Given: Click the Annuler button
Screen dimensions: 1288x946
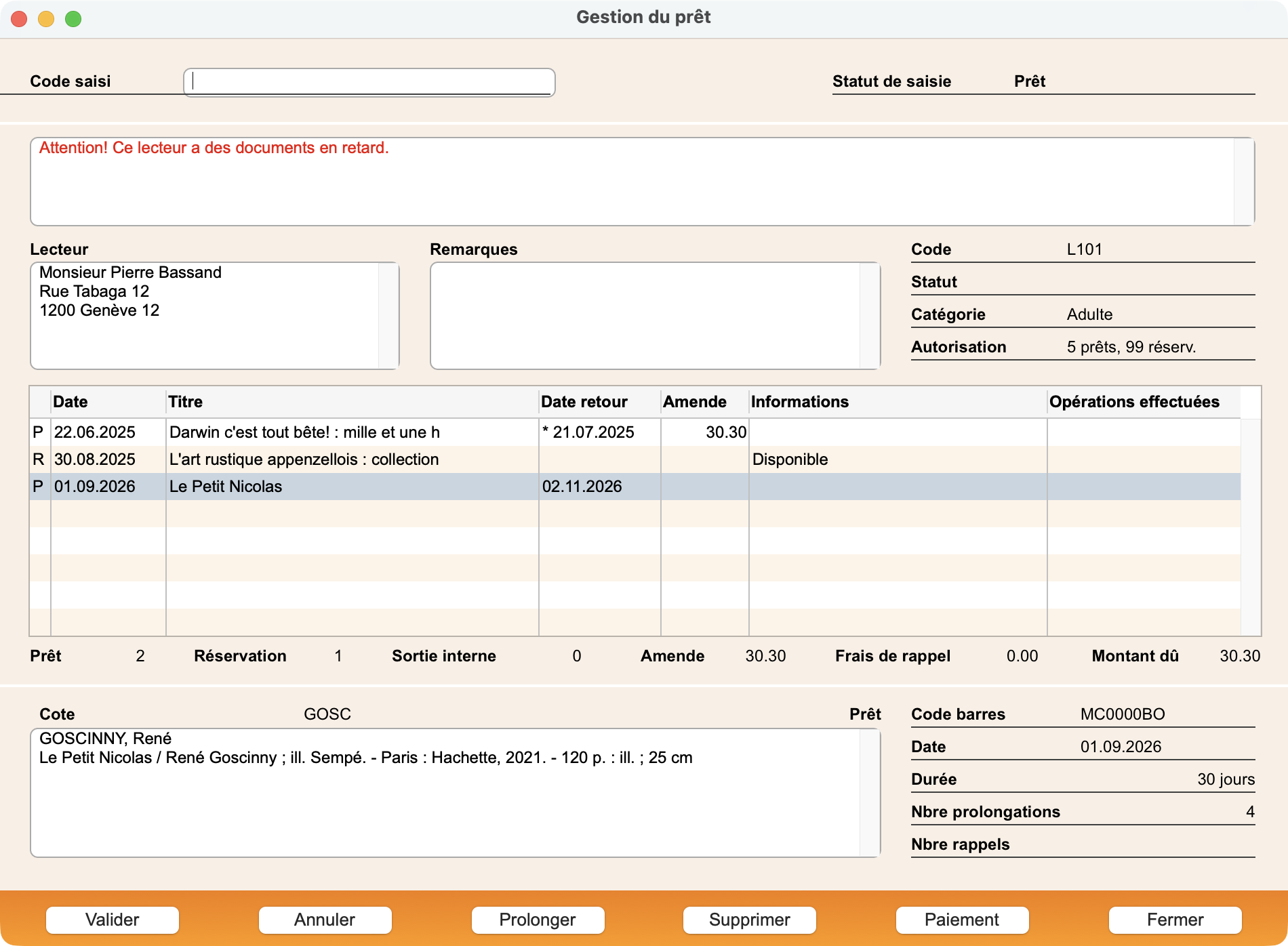Looking at the screenshot, I should pos(325,920).
